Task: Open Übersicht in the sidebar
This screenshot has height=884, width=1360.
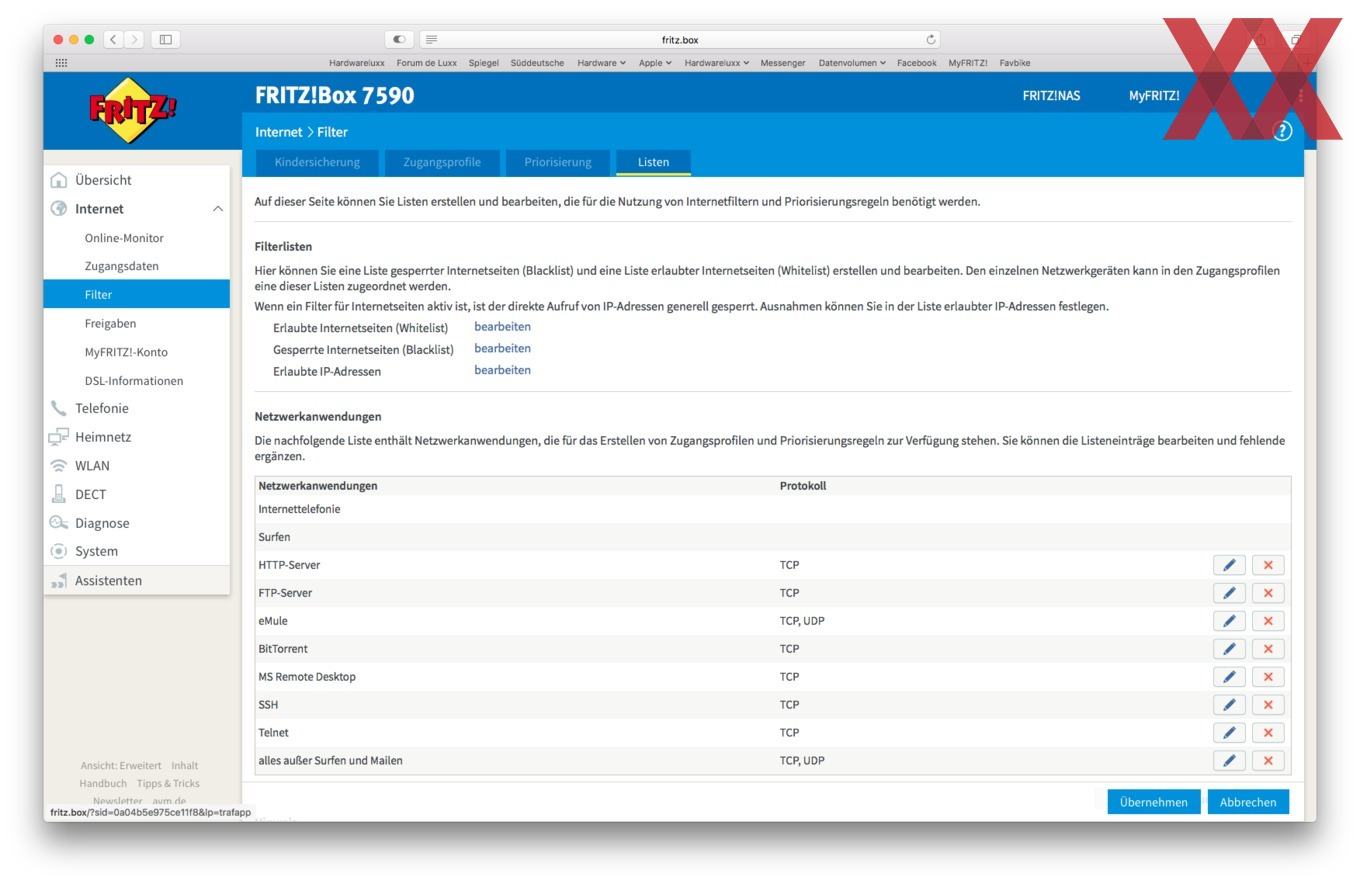Action: tap(136, 180)
